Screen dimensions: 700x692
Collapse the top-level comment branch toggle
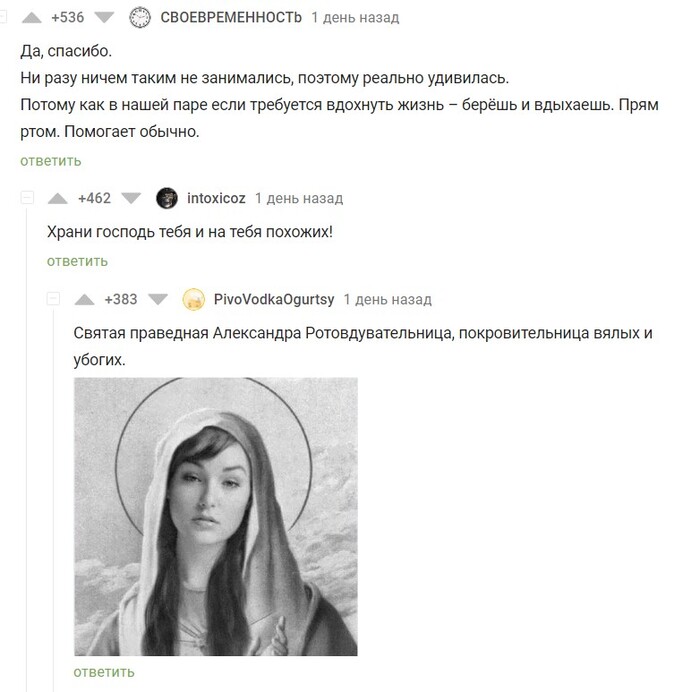3,17
